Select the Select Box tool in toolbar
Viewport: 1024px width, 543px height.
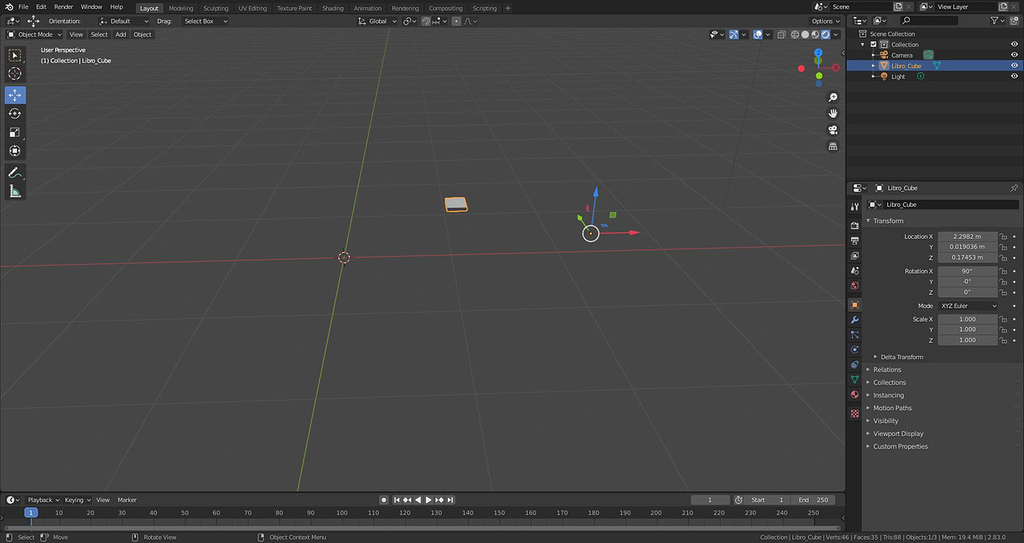coord(15,56)
